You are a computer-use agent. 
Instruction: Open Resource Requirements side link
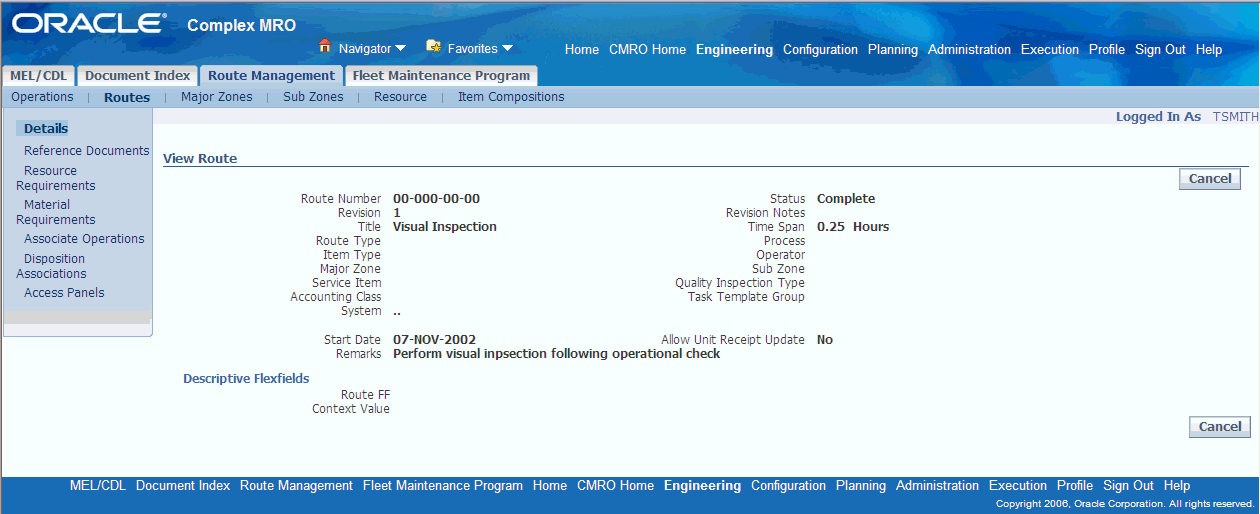point(56,178)
